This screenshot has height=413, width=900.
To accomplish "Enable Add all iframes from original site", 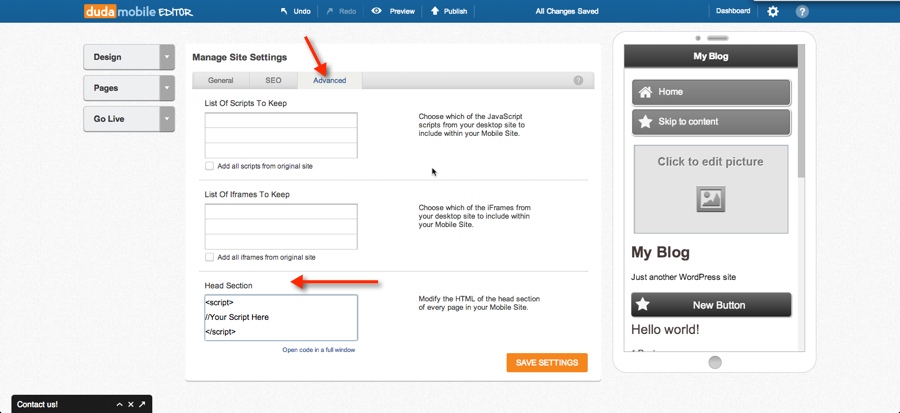I will [210, 257].
